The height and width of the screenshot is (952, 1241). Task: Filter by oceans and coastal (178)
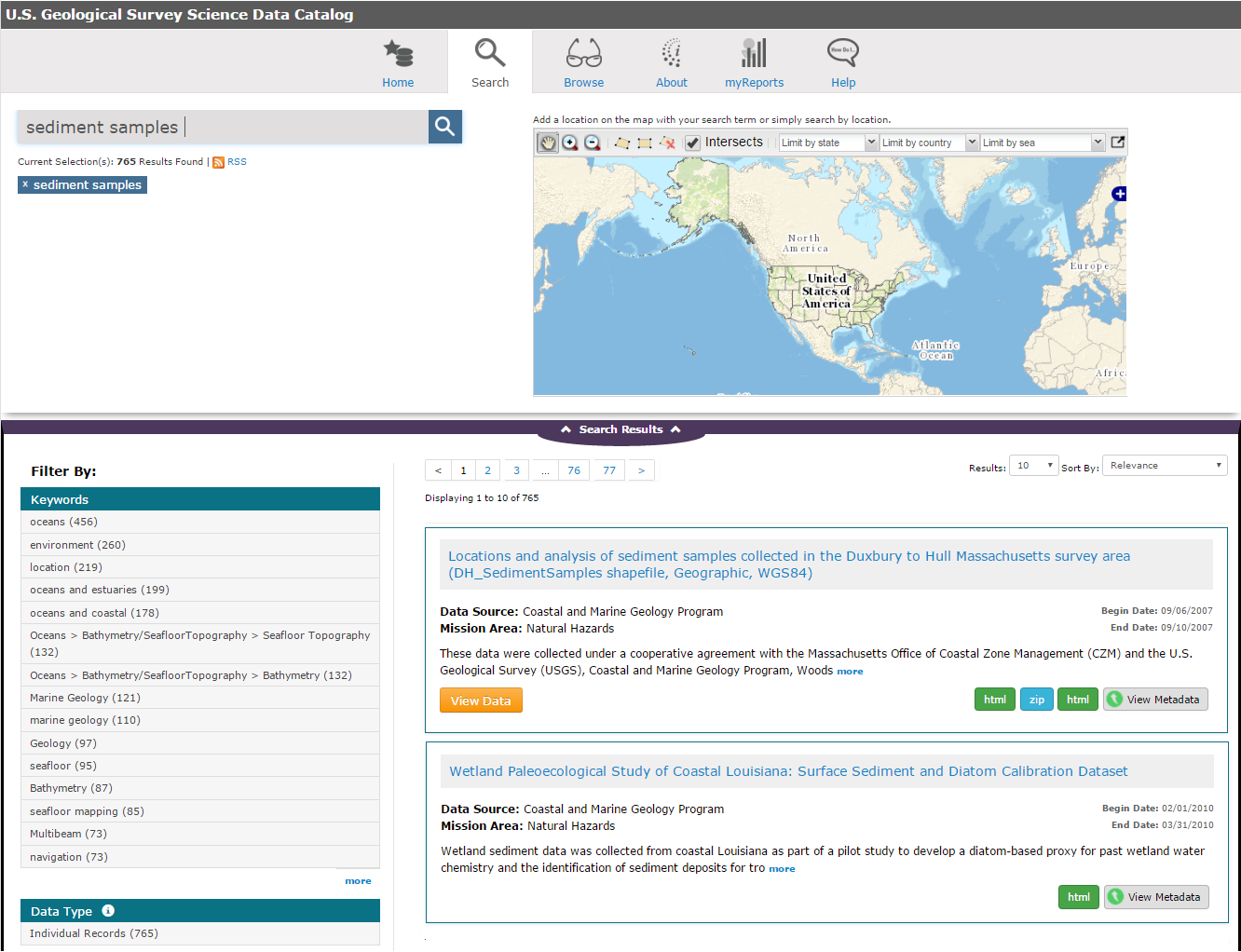tap(200, 613)
